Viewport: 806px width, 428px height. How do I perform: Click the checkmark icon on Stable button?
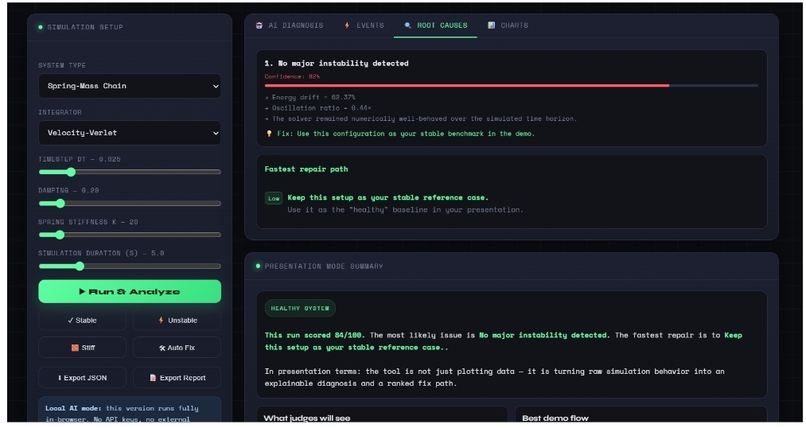click(x=70, y=320)
